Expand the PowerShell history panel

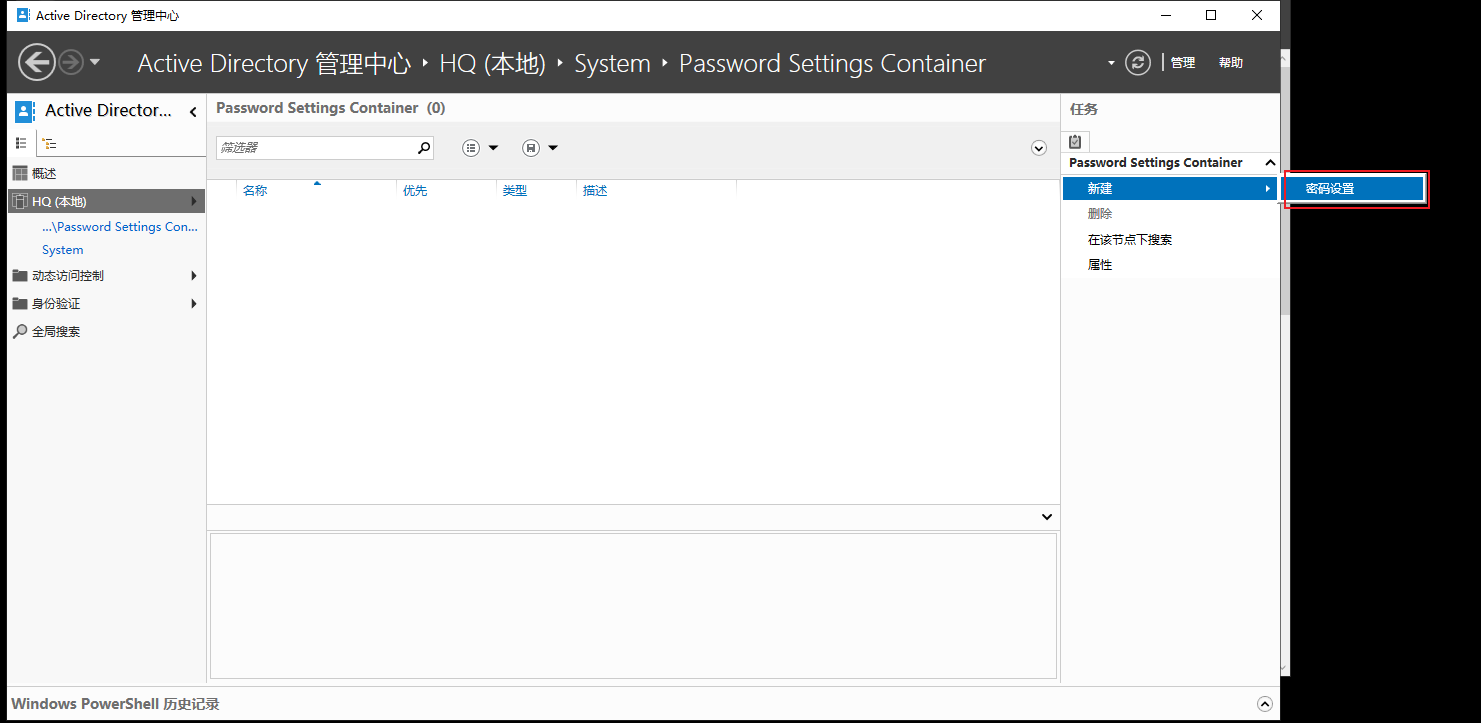pos(1265,704)
